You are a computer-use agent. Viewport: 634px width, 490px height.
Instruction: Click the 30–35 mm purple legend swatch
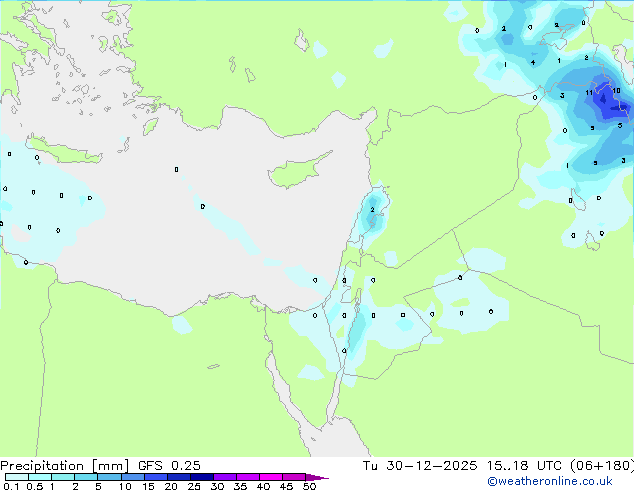224,477
